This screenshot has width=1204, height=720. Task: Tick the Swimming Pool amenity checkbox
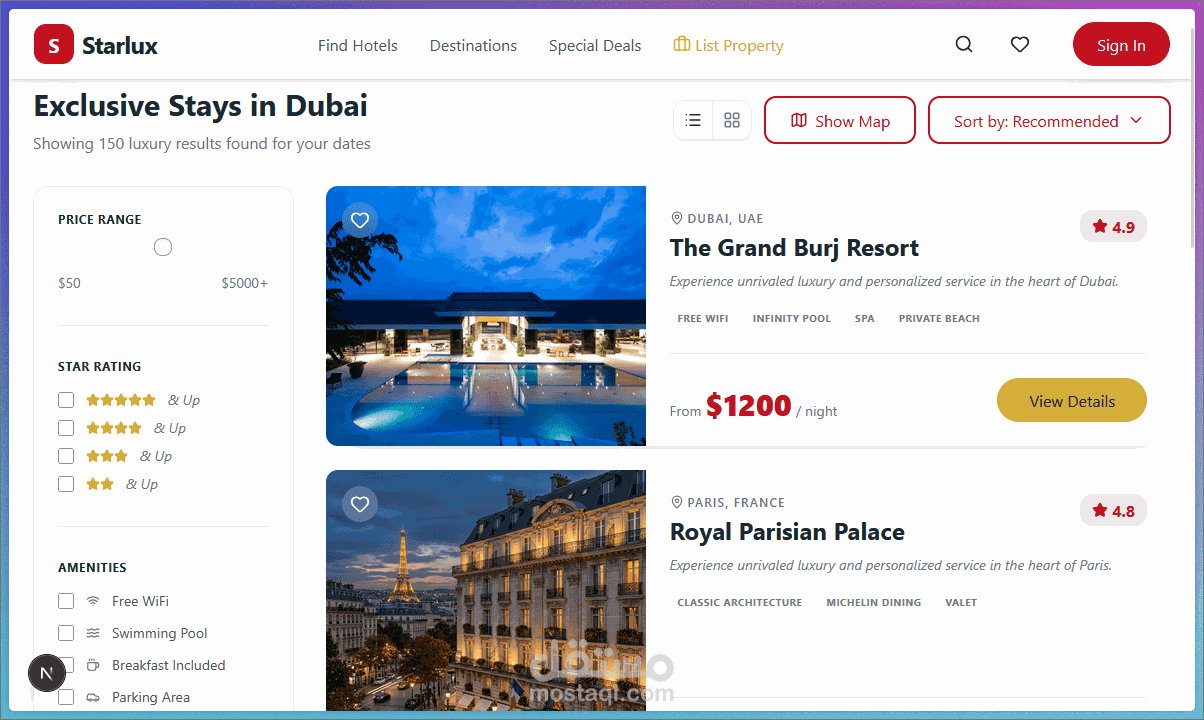66,633
